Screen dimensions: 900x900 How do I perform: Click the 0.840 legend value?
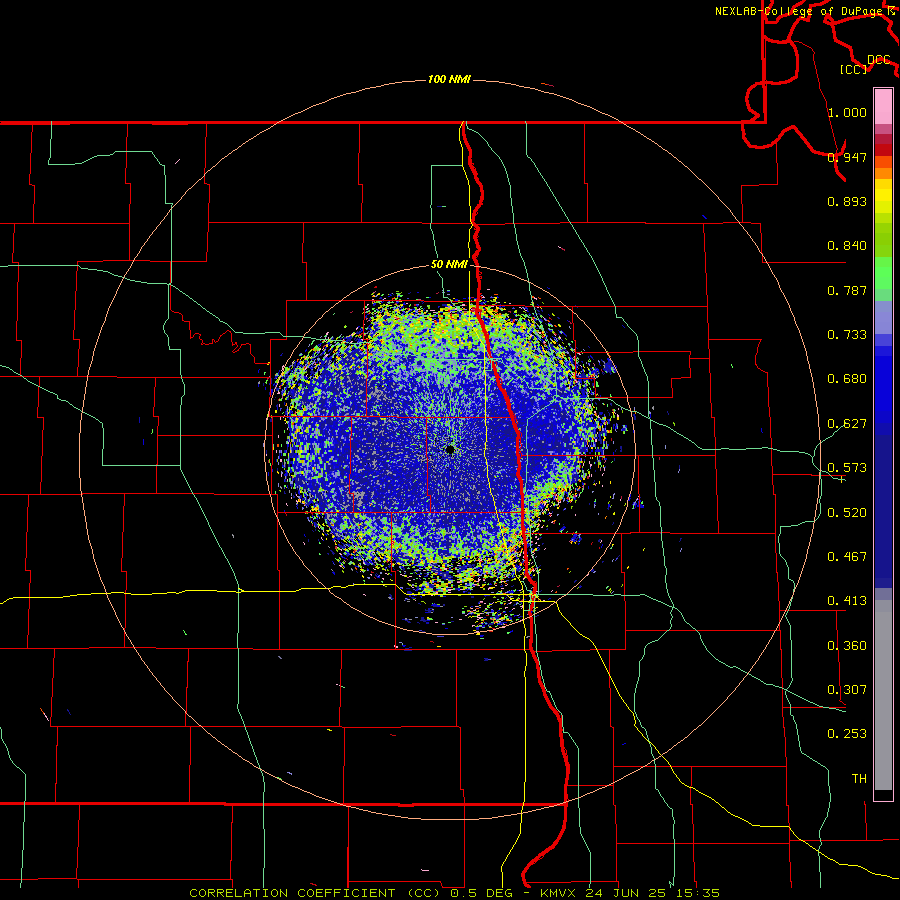(x=847, y=246)
